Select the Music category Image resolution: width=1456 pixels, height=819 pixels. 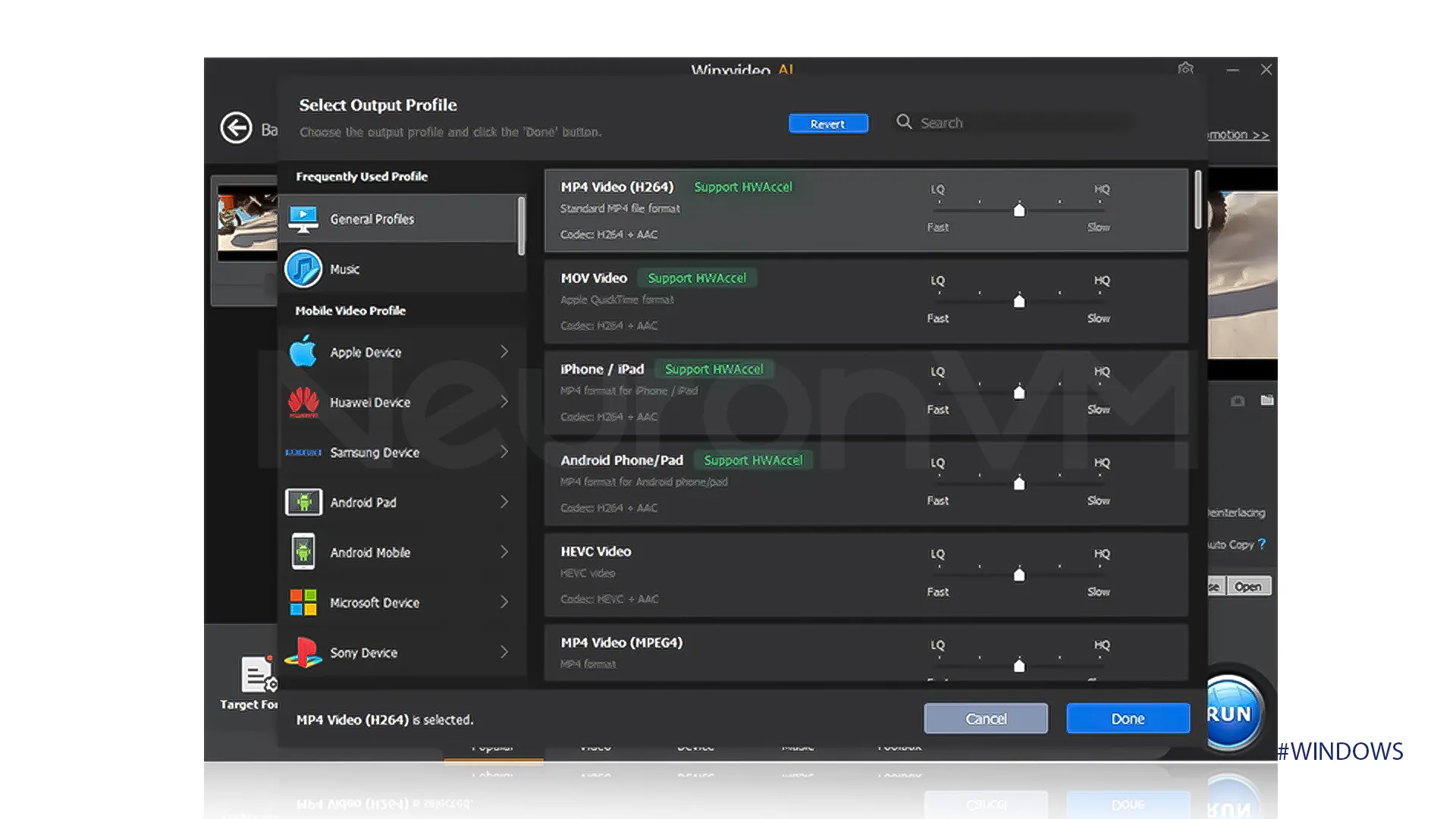pos(402,269)
